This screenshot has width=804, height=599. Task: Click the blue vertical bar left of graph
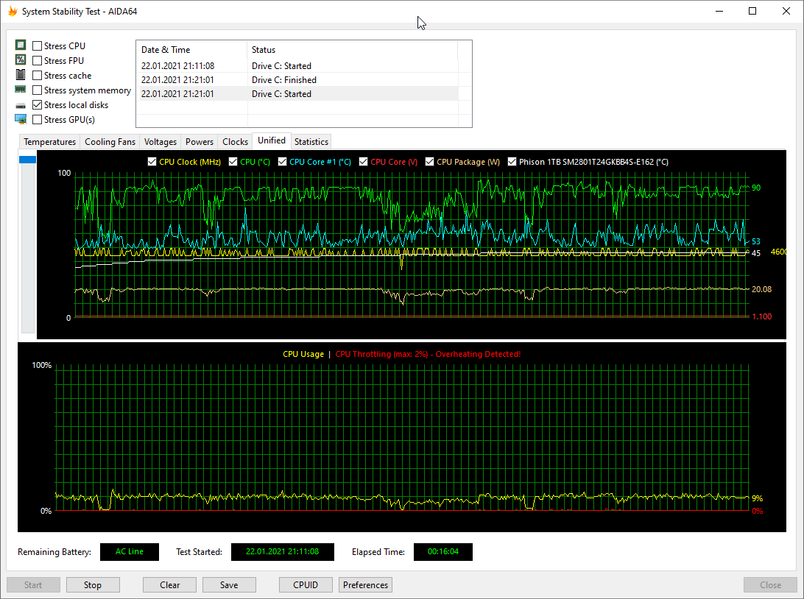coord(27,159)
